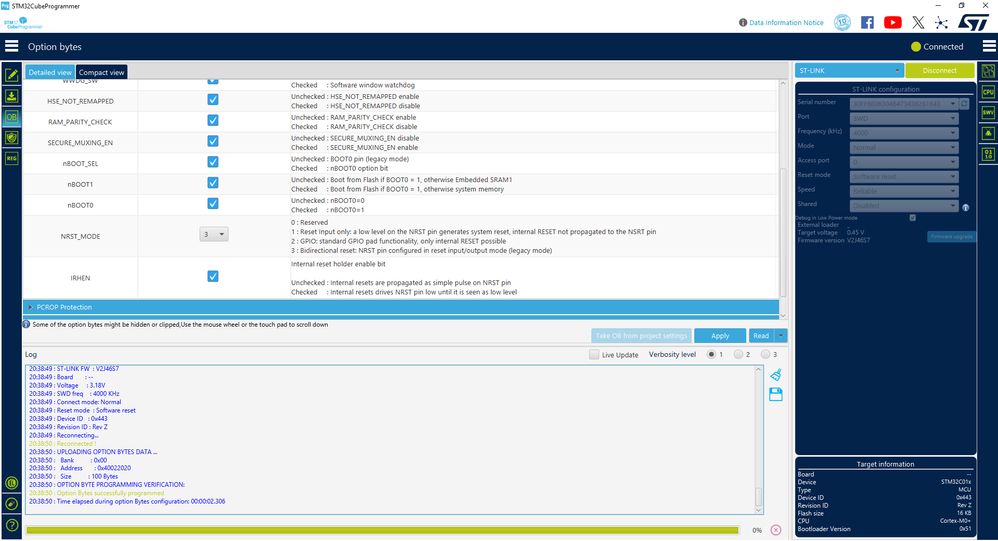This screenshot has width=998, height=541.
Task: Open the right-side hamburger menu
Action: [x=989, y=46]
